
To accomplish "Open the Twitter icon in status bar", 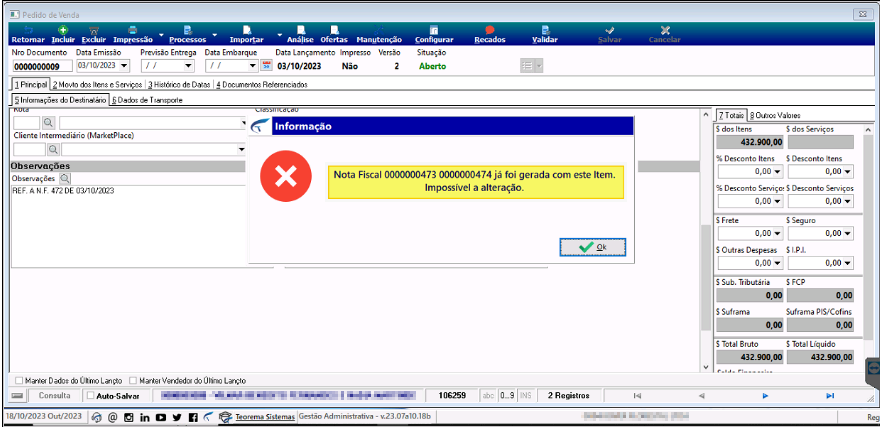I will 177,417.
